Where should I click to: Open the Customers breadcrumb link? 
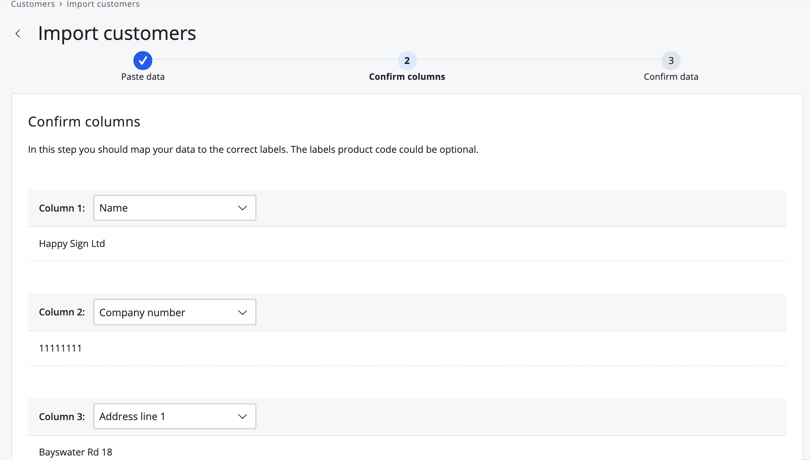33,5
